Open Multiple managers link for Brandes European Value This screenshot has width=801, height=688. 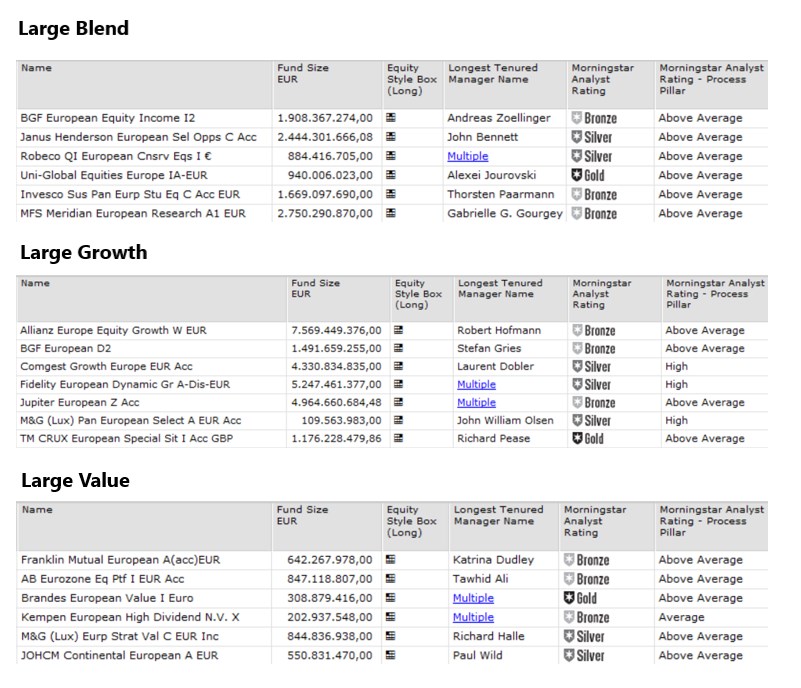473,598
